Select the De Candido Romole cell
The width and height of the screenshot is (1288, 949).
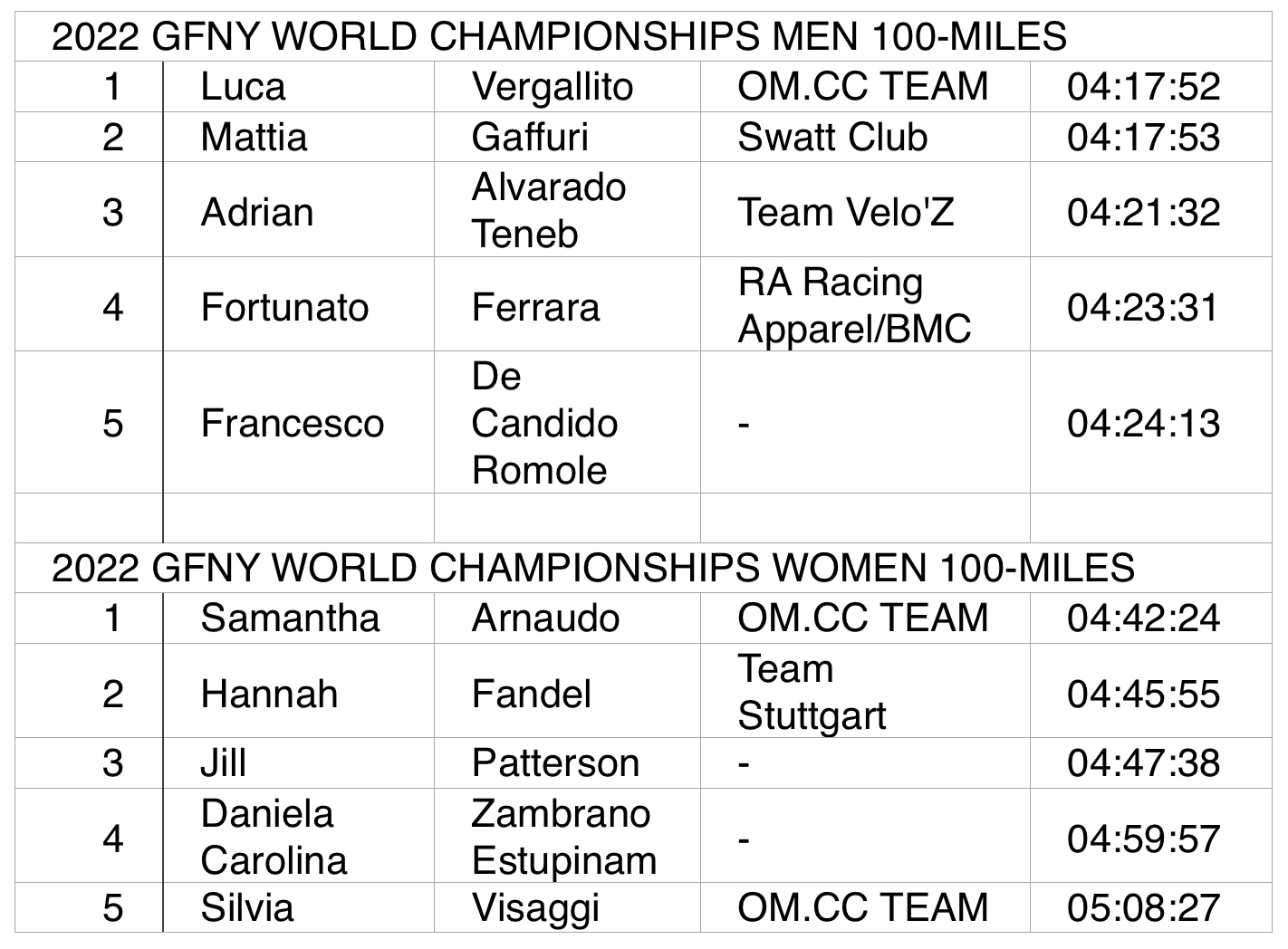[544, 423]
